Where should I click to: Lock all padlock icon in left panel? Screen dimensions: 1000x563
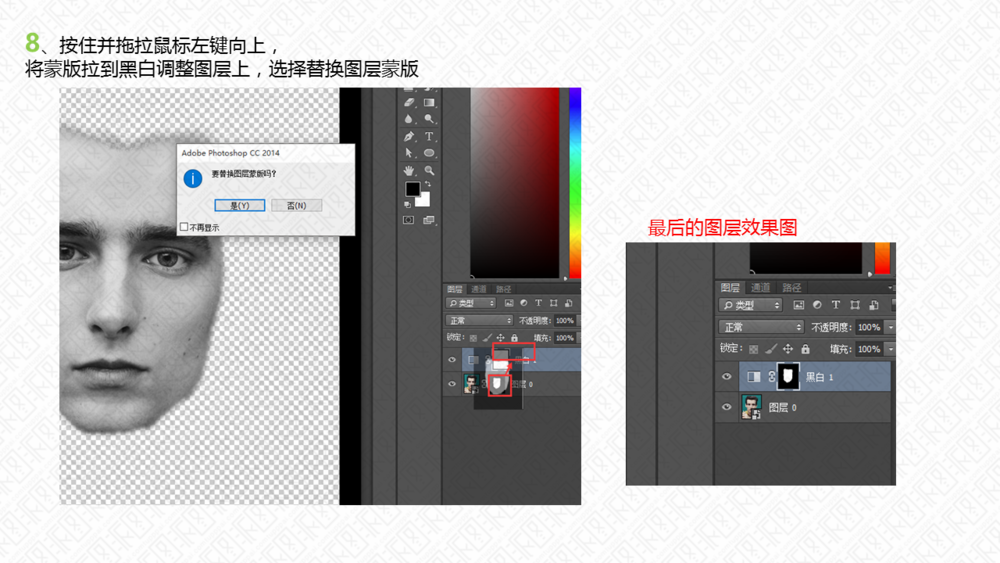[514, 338]
